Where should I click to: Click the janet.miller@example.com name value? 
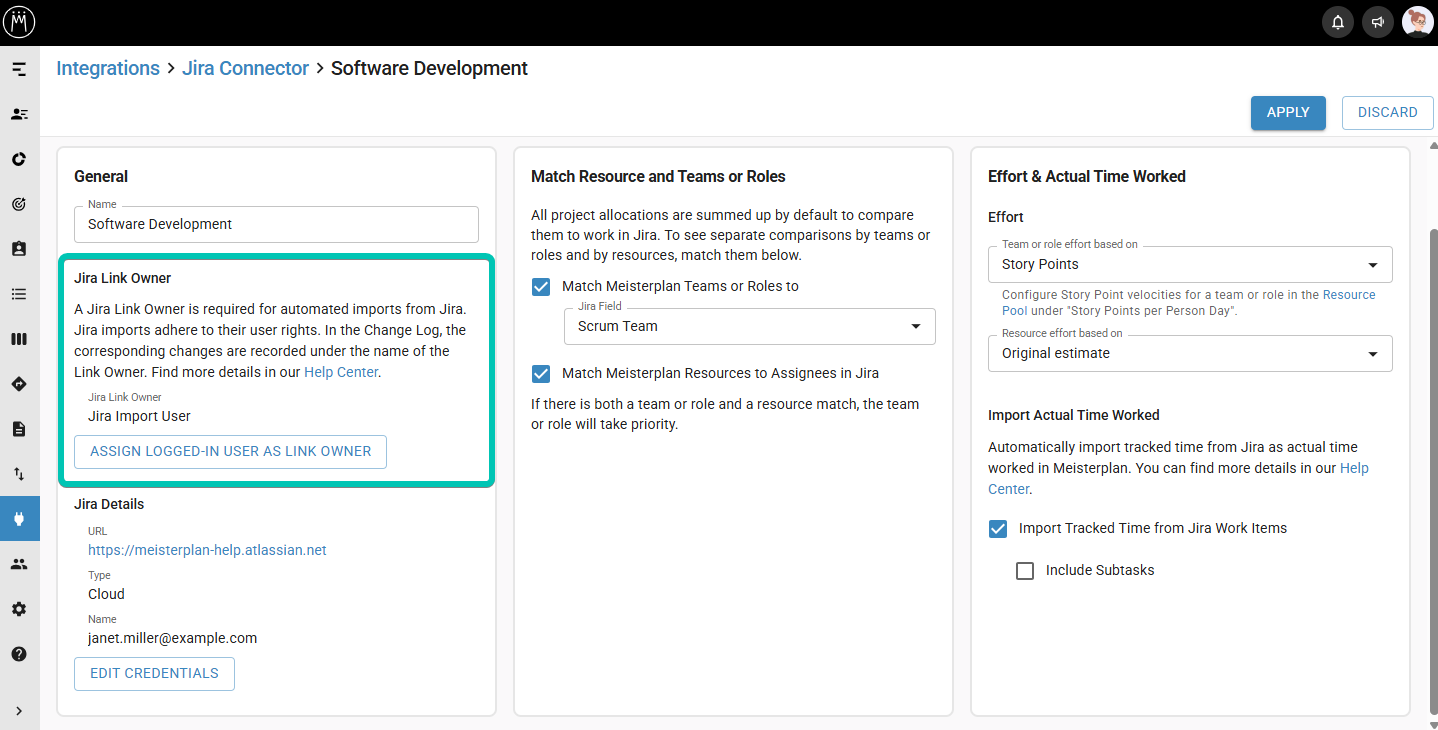173,638
